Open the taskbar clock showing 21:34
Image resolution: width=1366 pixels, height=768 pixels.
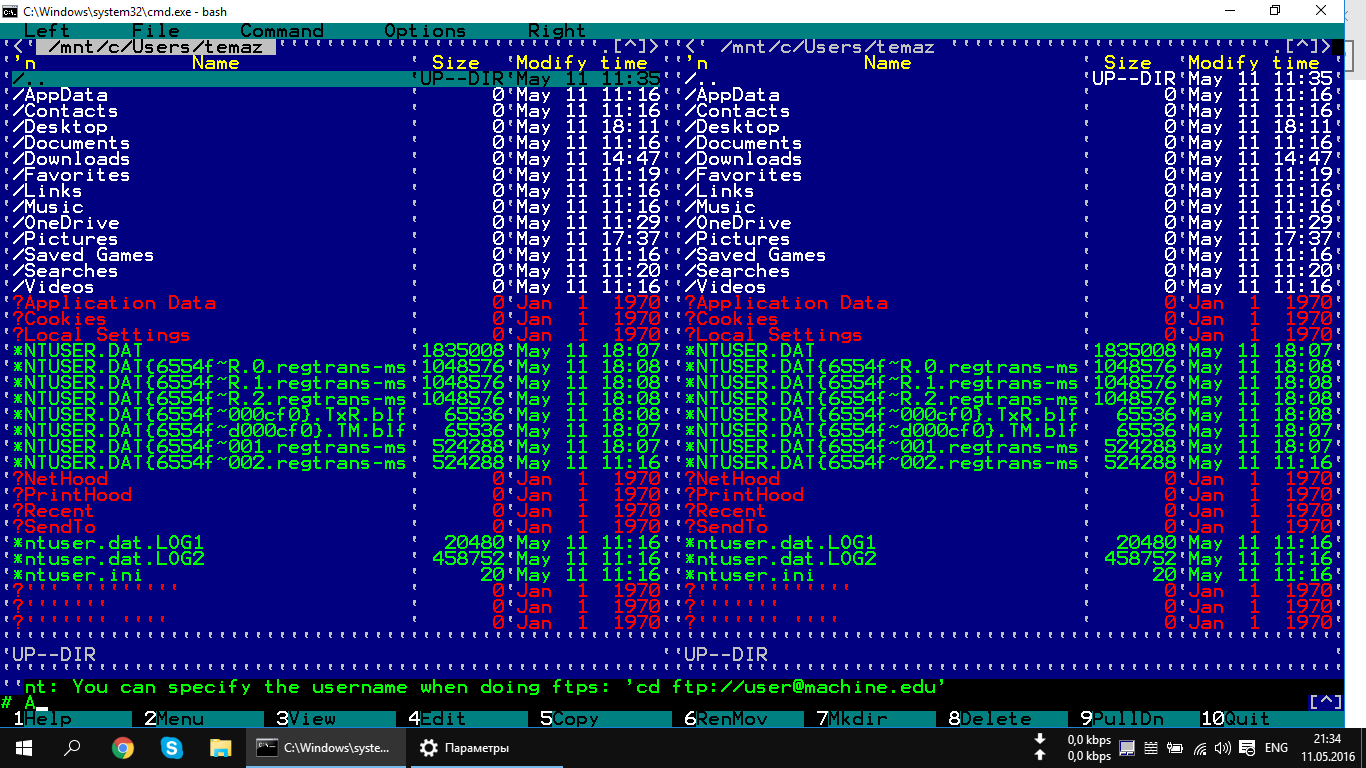click(x=1327, y=747)
